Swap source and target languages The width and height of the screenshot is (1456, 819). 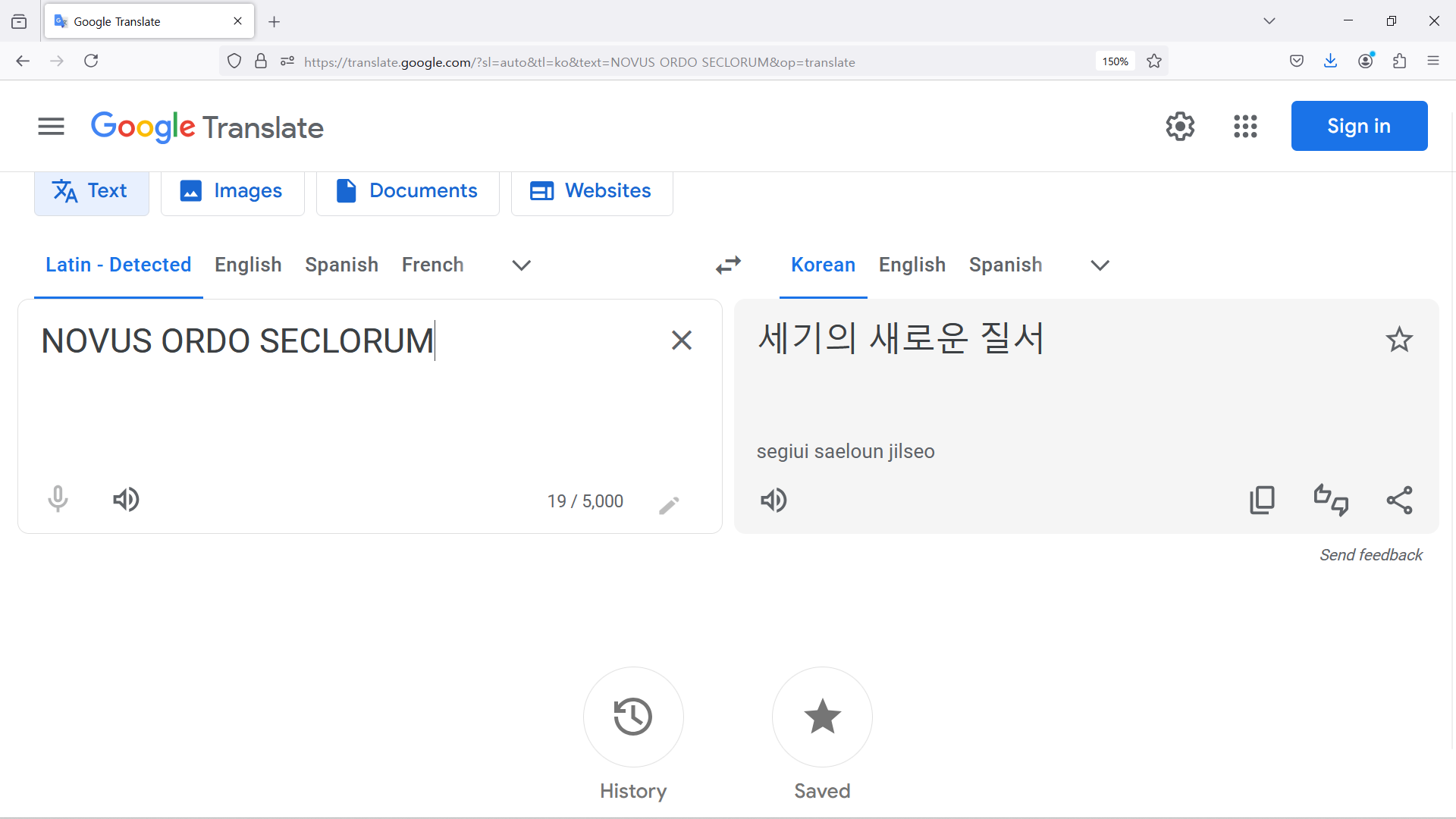(728, 265)
